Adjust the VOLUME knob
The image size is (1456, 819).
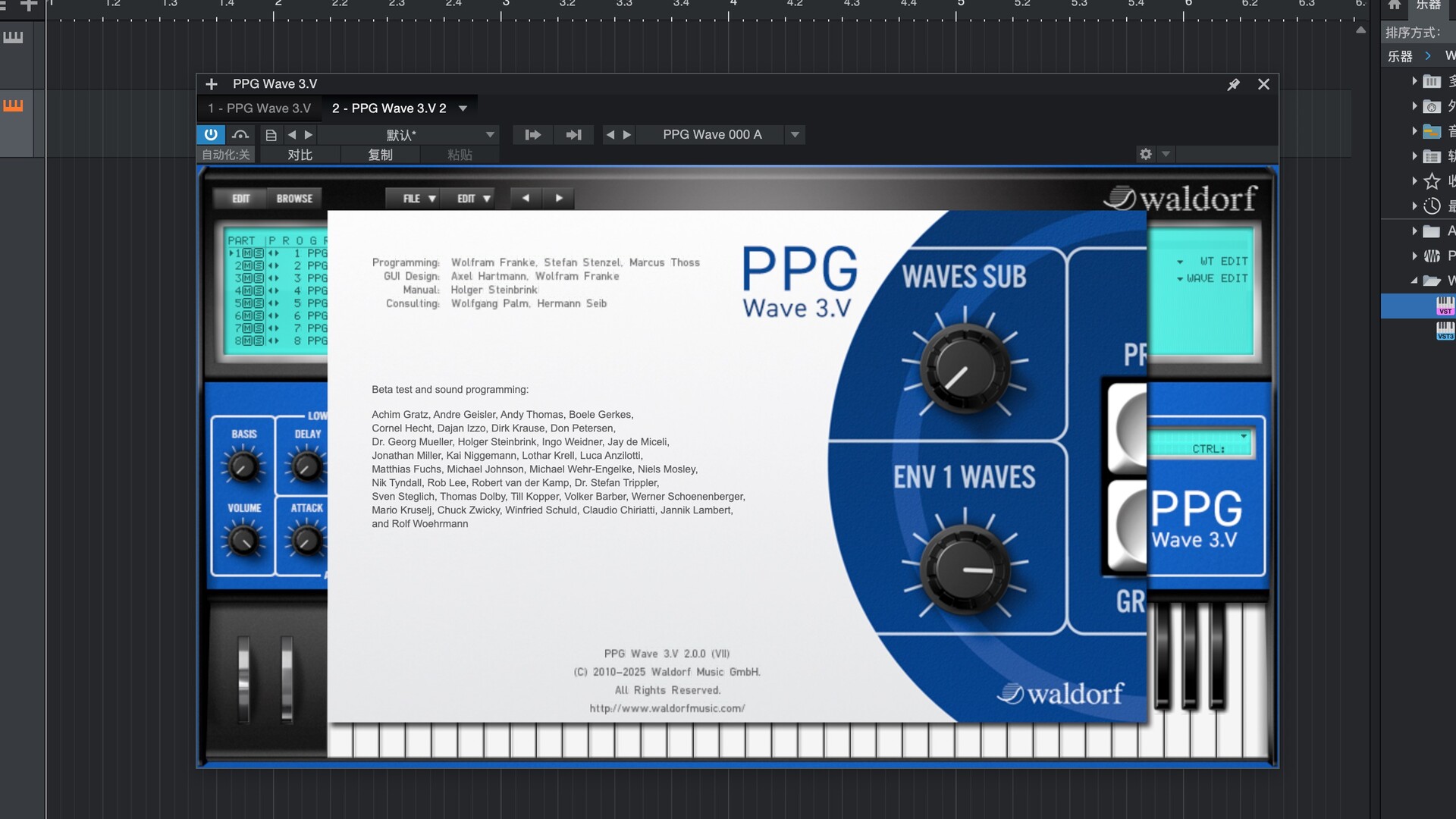click(243, 540)
